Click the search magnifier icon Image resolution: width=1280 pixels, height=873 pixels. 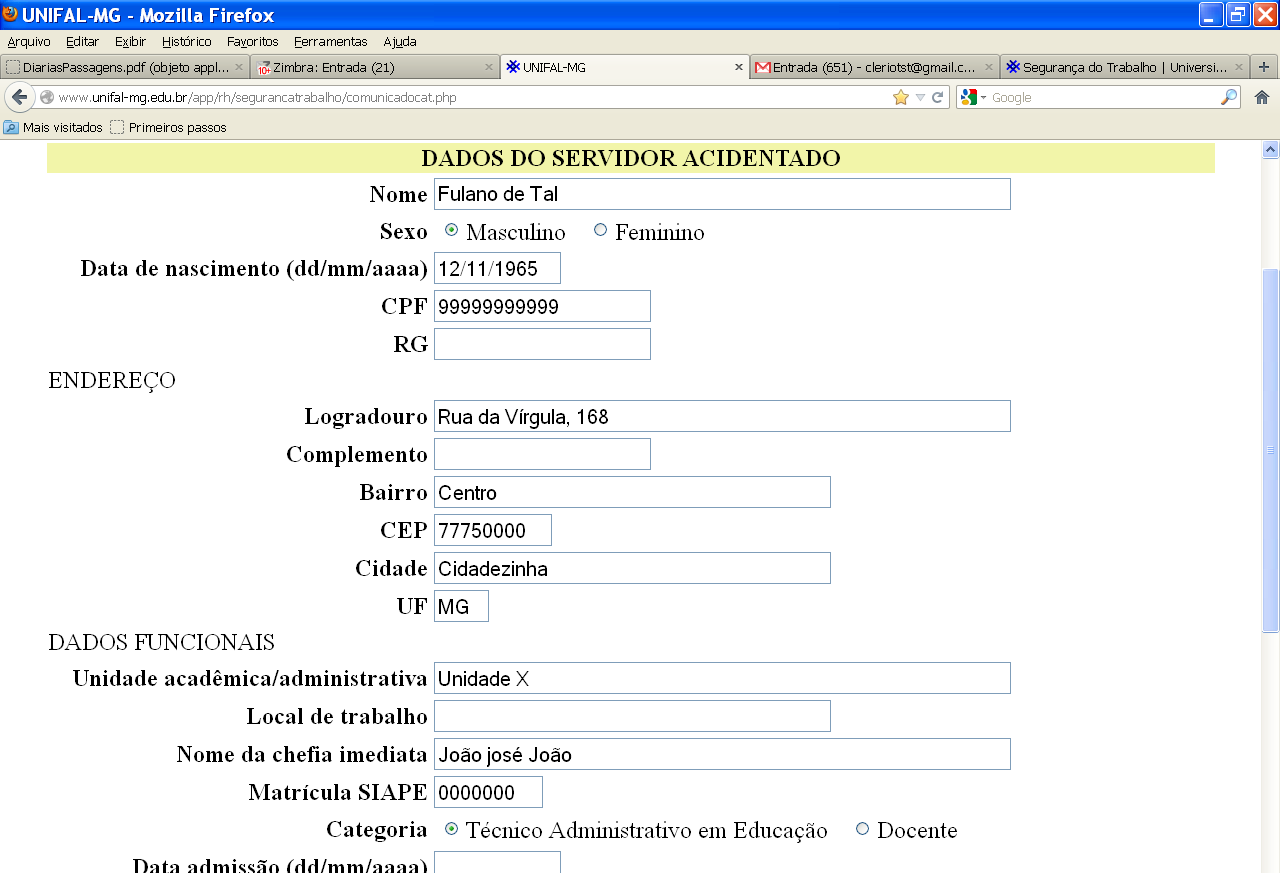coord(1229,97)
